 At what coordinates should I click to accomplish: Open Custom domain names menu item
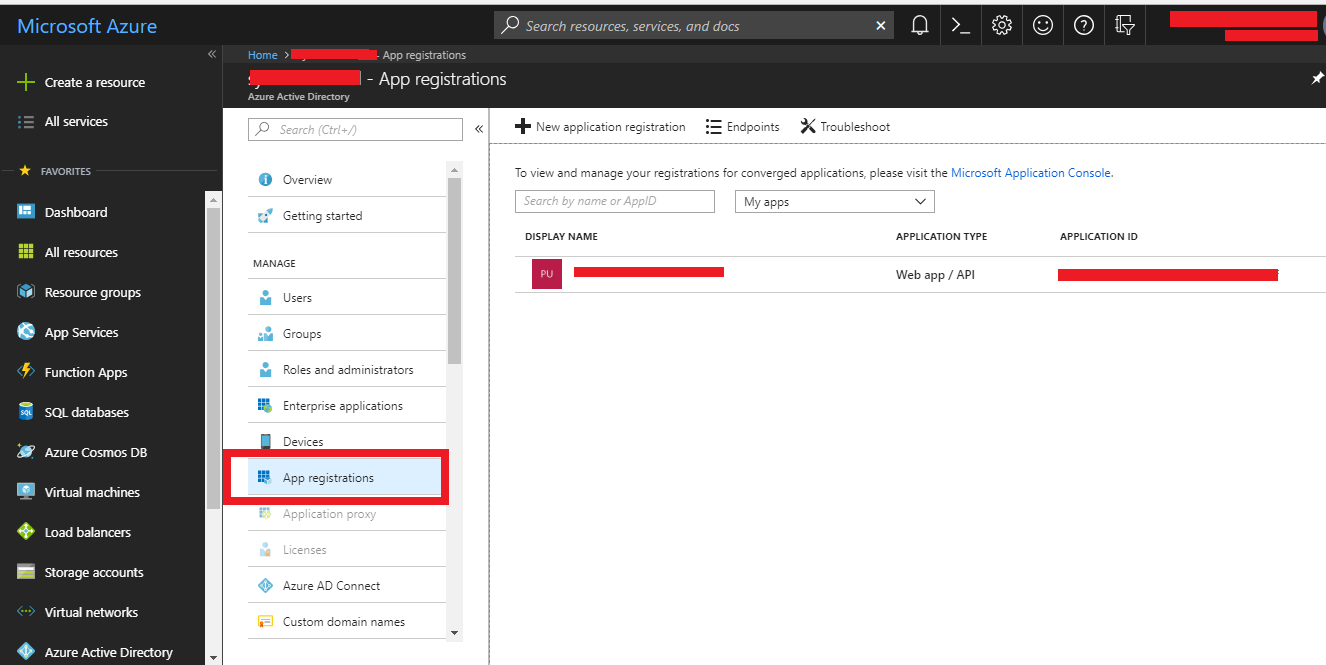pyautogui.click(x=346, y=622)
